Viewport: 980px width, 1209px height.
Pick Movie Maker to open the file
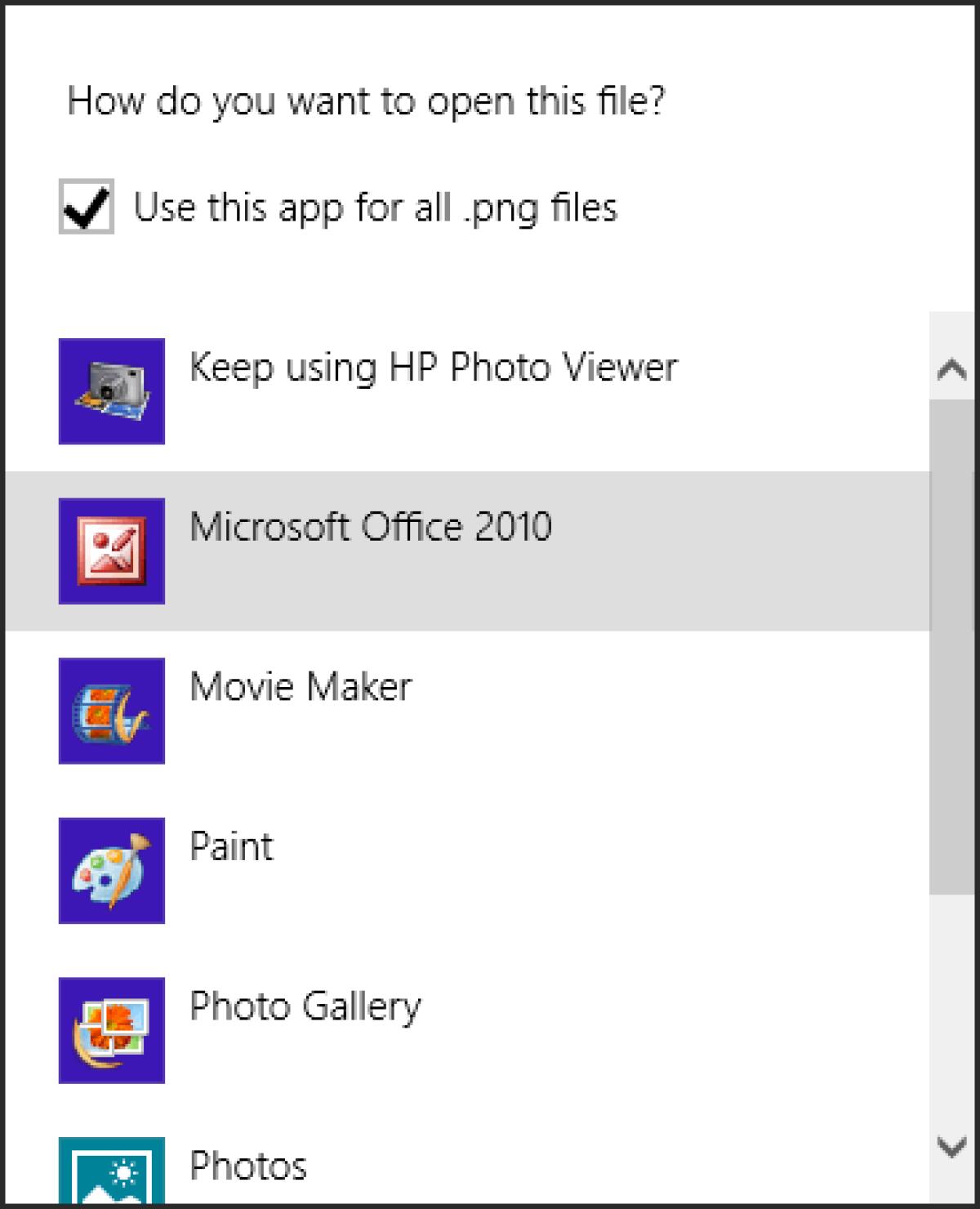point(302,687)
